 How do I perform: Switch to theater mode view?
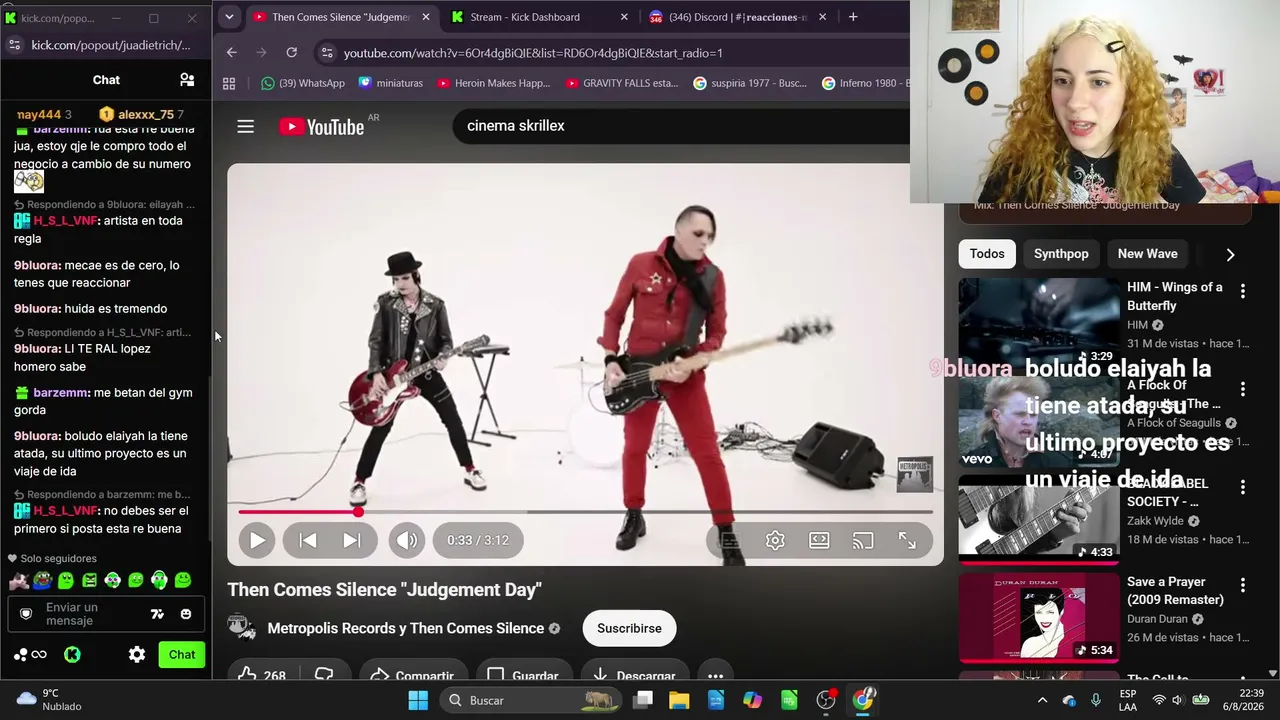pyautogui.click(x=819, y=540)
